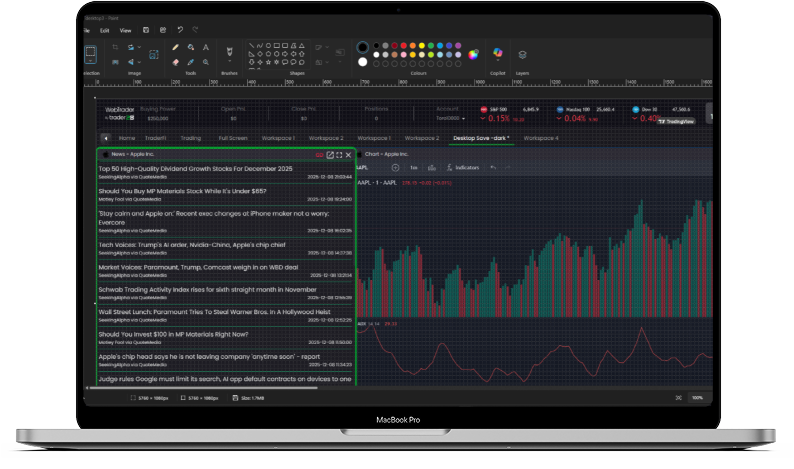794x469 pixels.
Task: Click the Indicators button on the chart
Action: [462, 168]
